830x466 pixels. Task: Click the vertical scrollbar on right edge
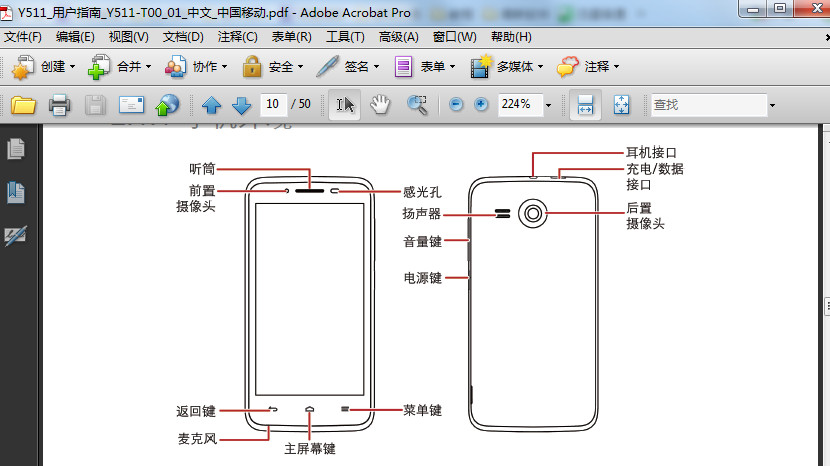pyautogui.click(x=825, y=305)
